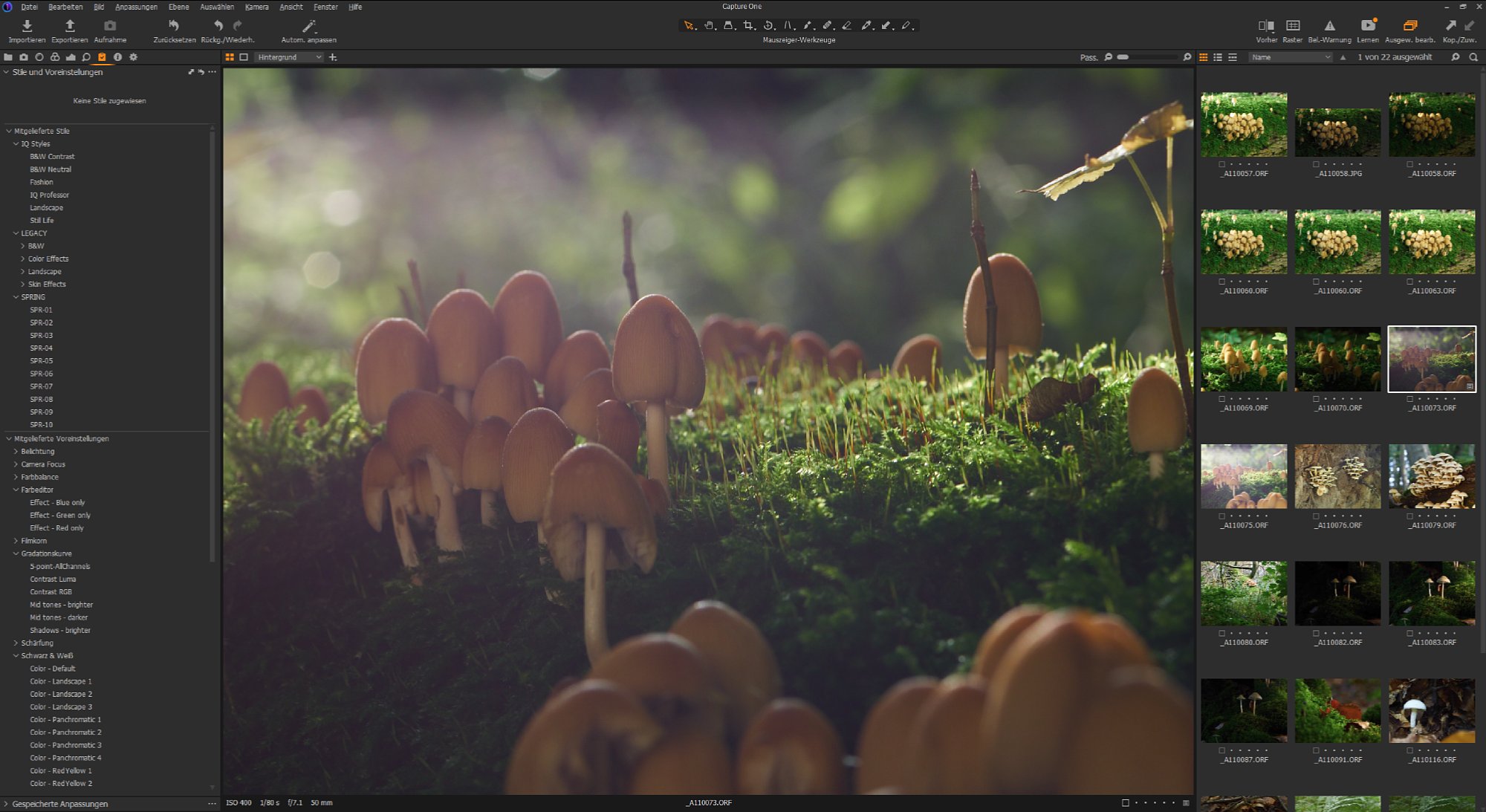1486x812 pixels.
Task: Open the Library folder tool tab
Action: (x=8, y=57)
